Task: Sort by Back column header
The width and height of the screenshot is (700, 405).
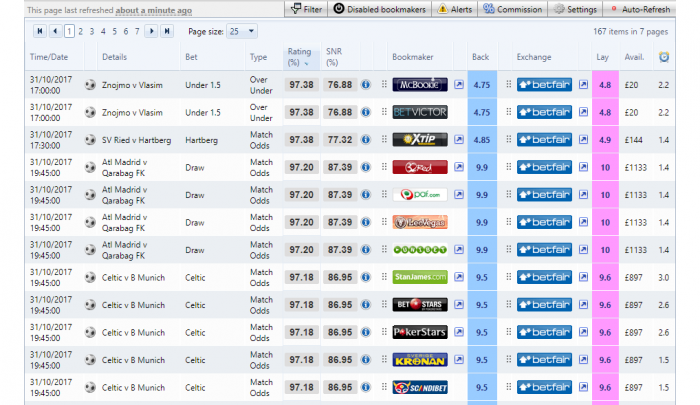Action: (481, 57)
